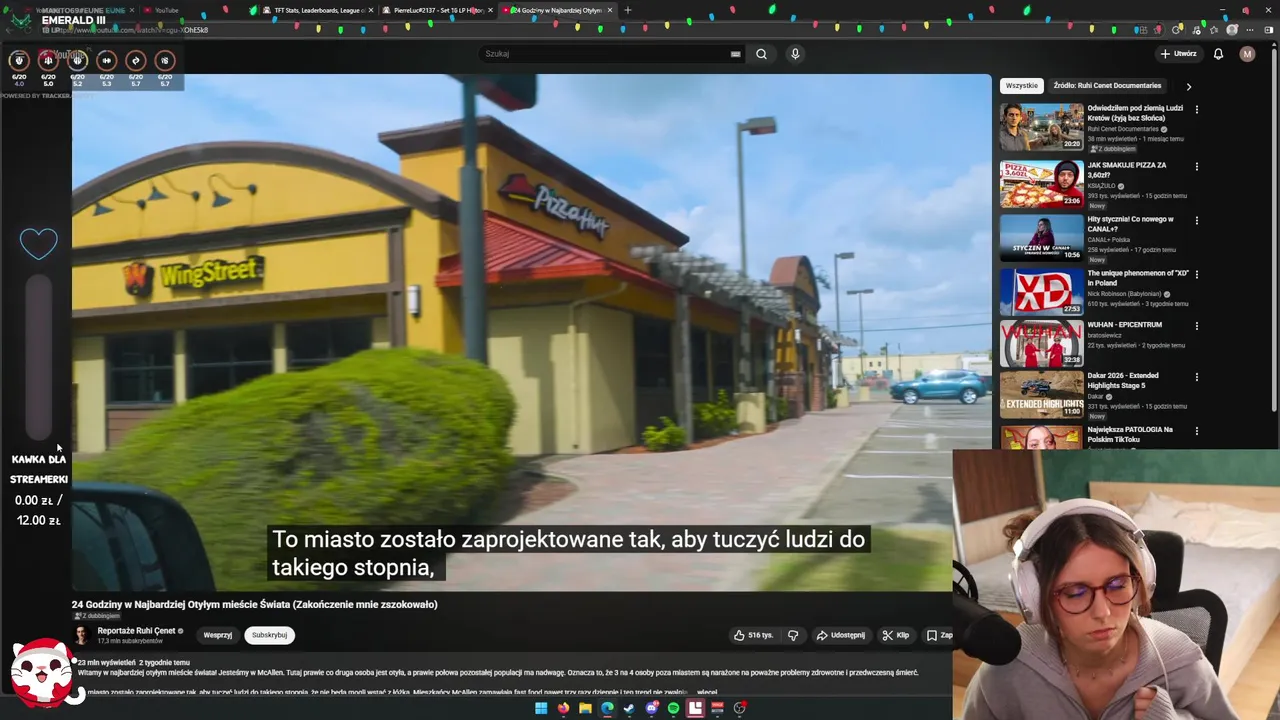The height and width of the screenshot is (720, 1280).
Task: Close the 24 Godziny w Najbardziej tab
Action: click(x=610, y=10)
